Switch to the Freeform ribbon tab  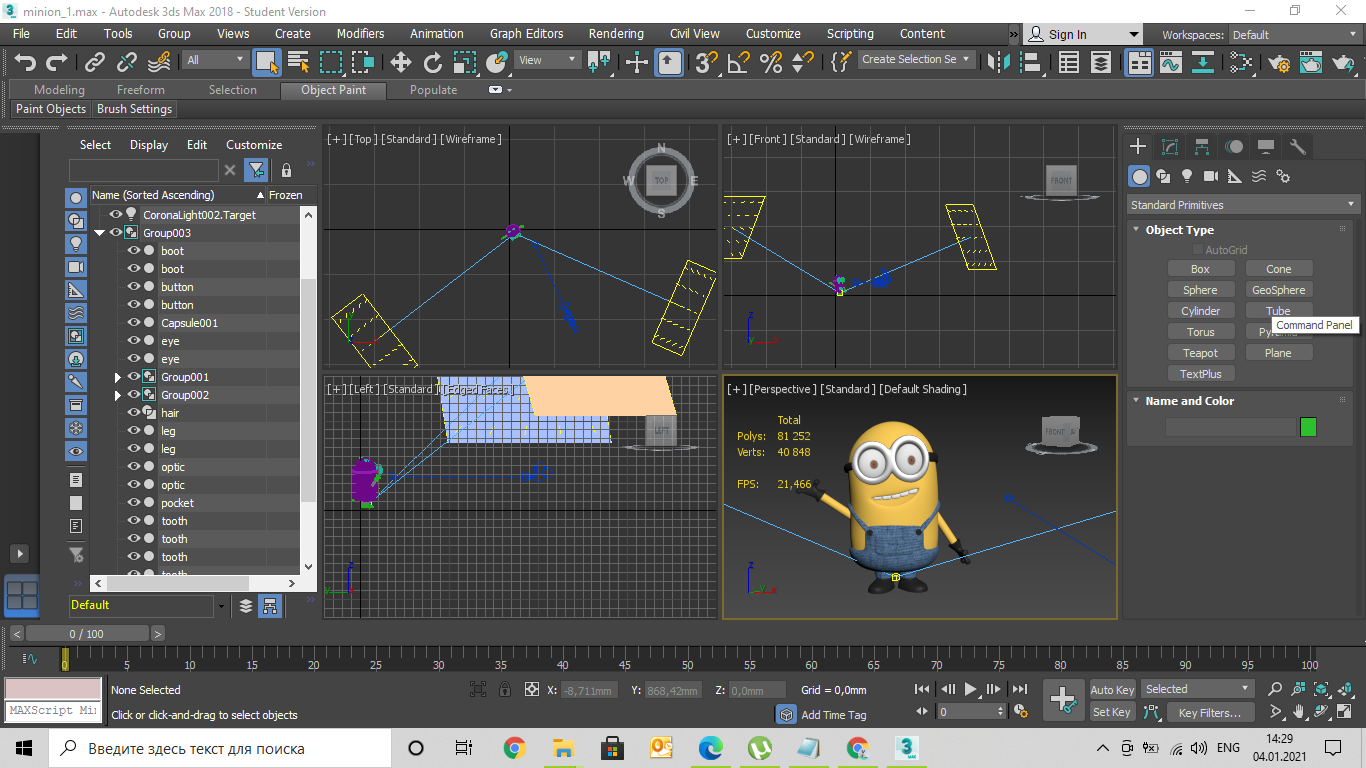141,90
